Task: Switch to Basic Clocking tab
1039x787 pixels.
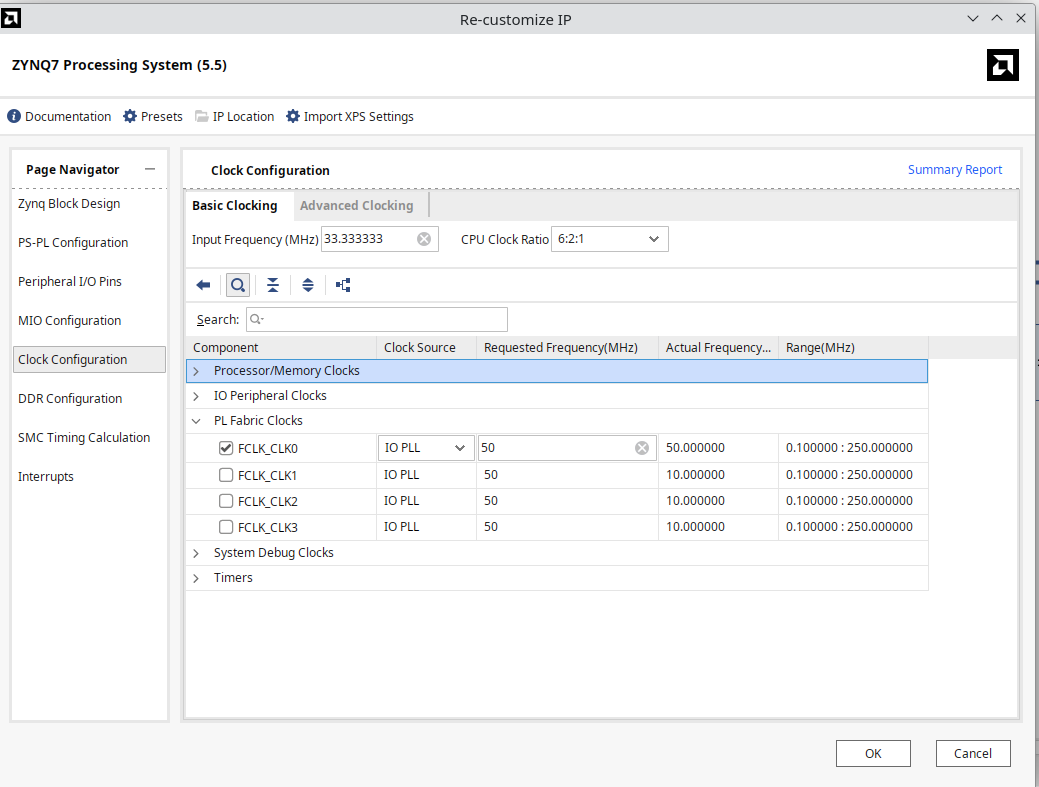Action: click(235, 205)
